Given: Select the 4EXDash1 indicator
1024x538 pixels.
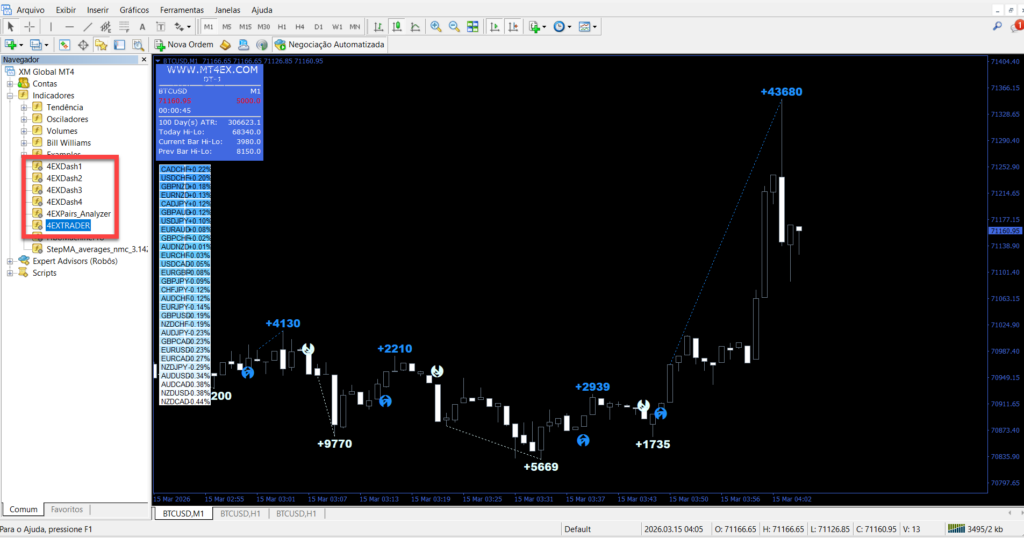Looking at the screenshot, I should pyautogui.click(x=64, y=166).
